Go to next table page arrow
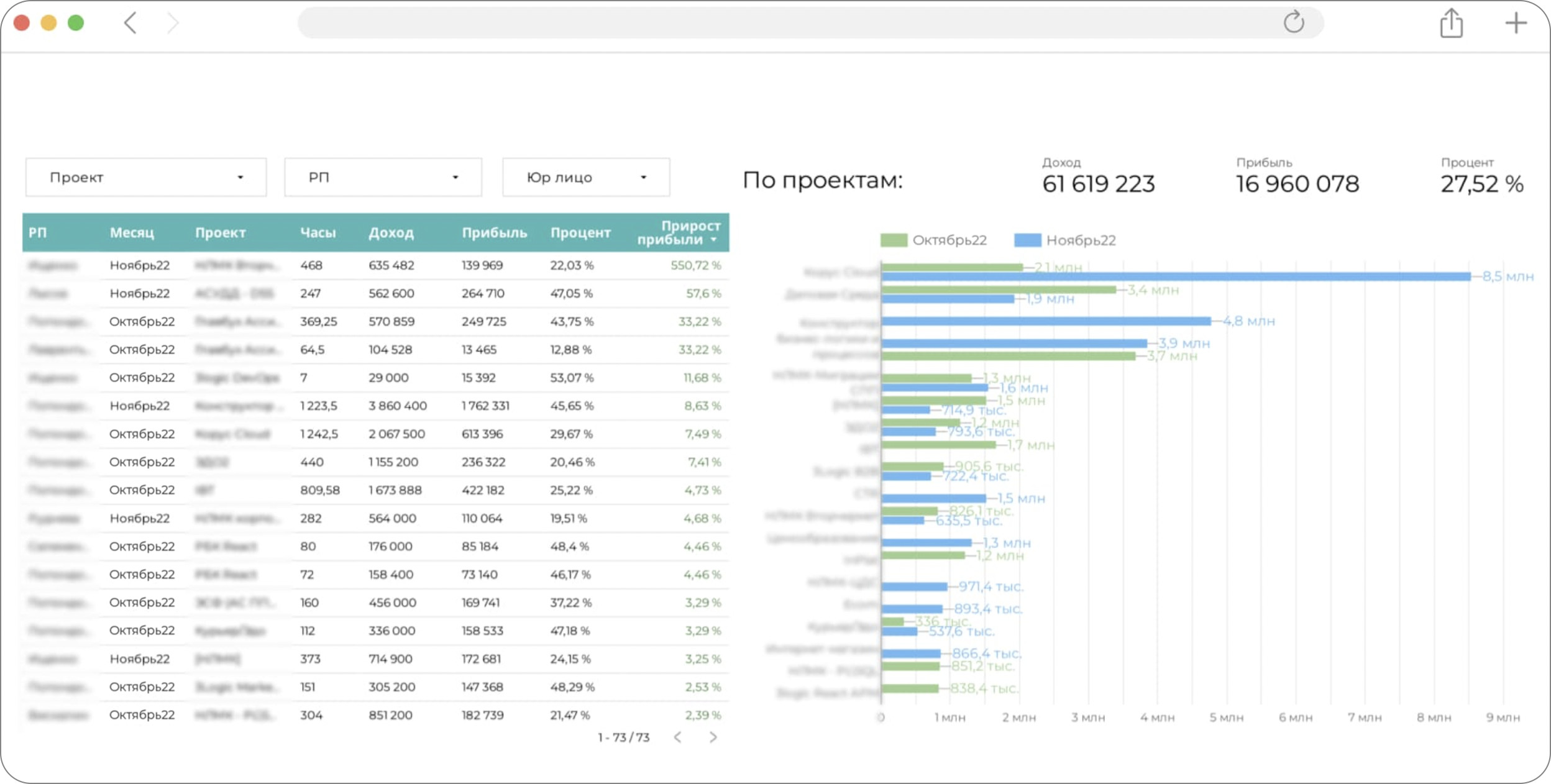Screen dimensions: 1551x784 click(713, 737)
